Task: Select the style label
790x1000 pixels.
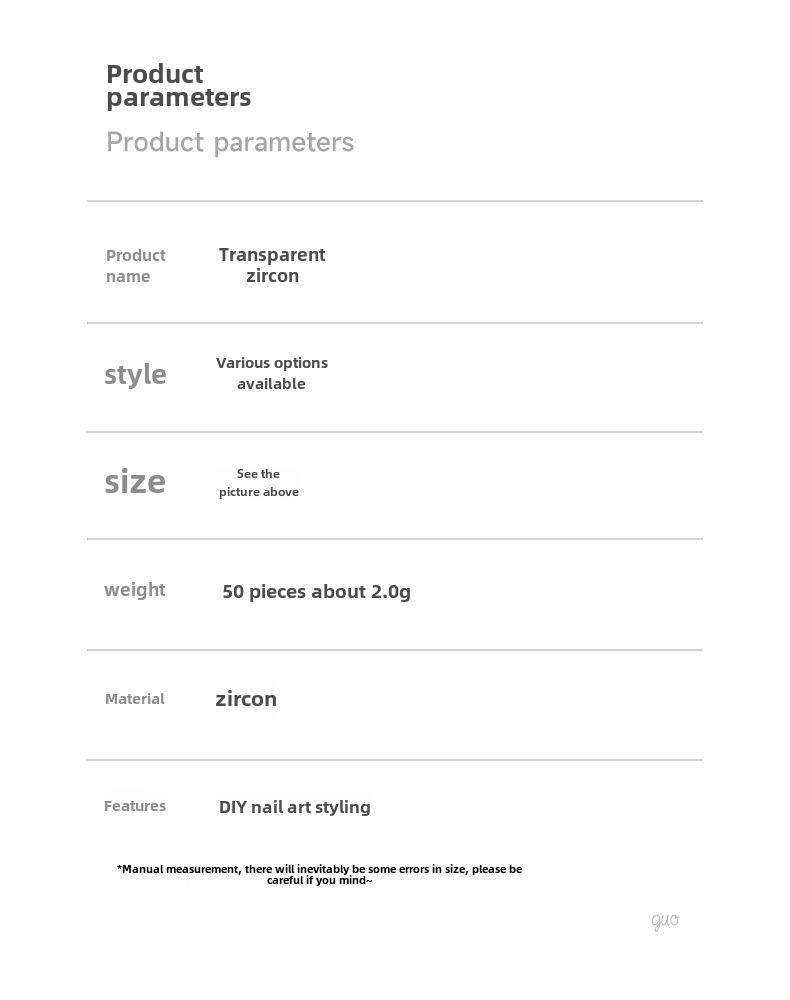Action: [135, 374]
